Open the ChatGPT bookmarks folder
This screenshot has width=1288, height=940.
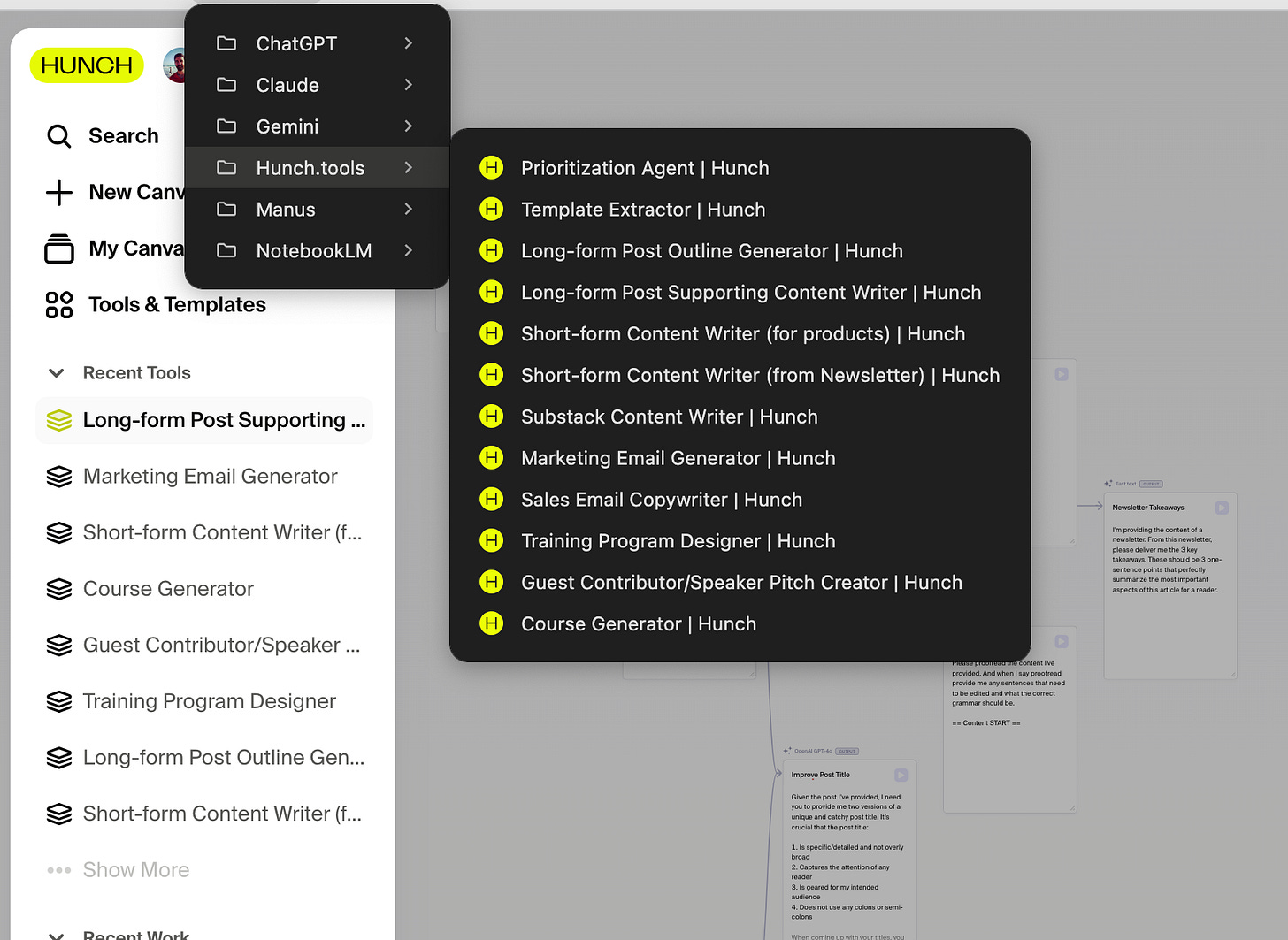tap(318, 43)
